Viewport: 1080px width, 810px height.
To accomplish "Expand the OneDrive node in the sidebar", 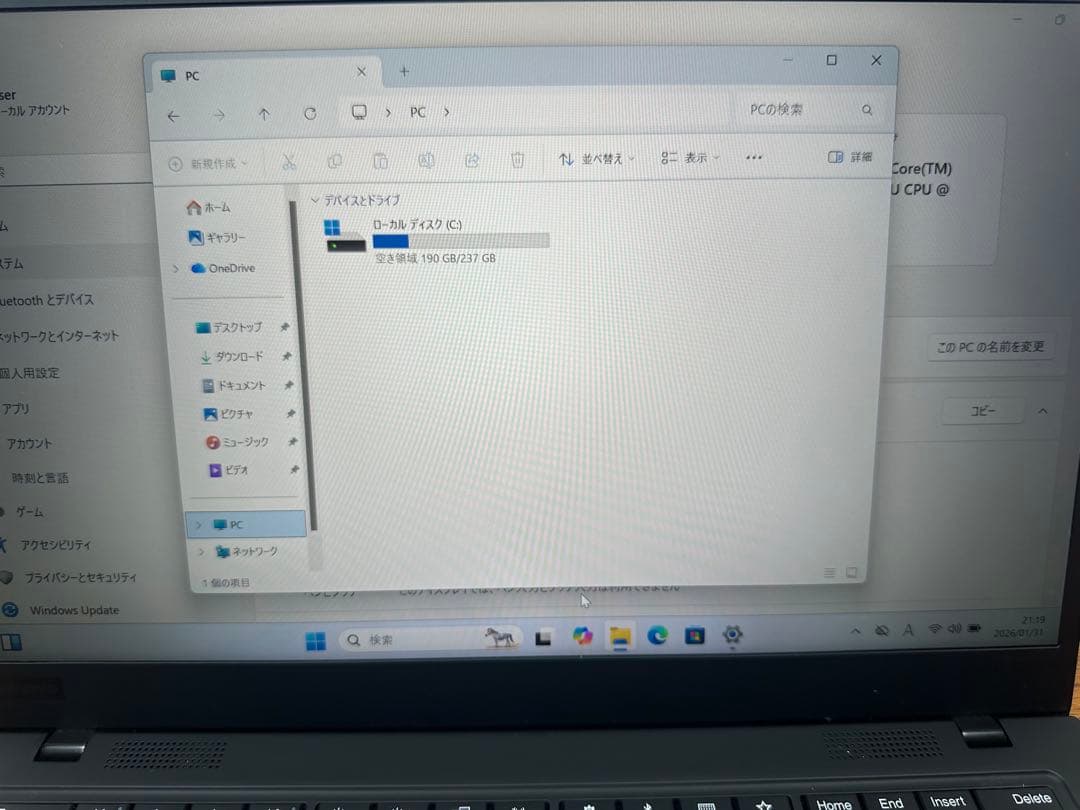I will pyautogui.click(x=176, y=268).
